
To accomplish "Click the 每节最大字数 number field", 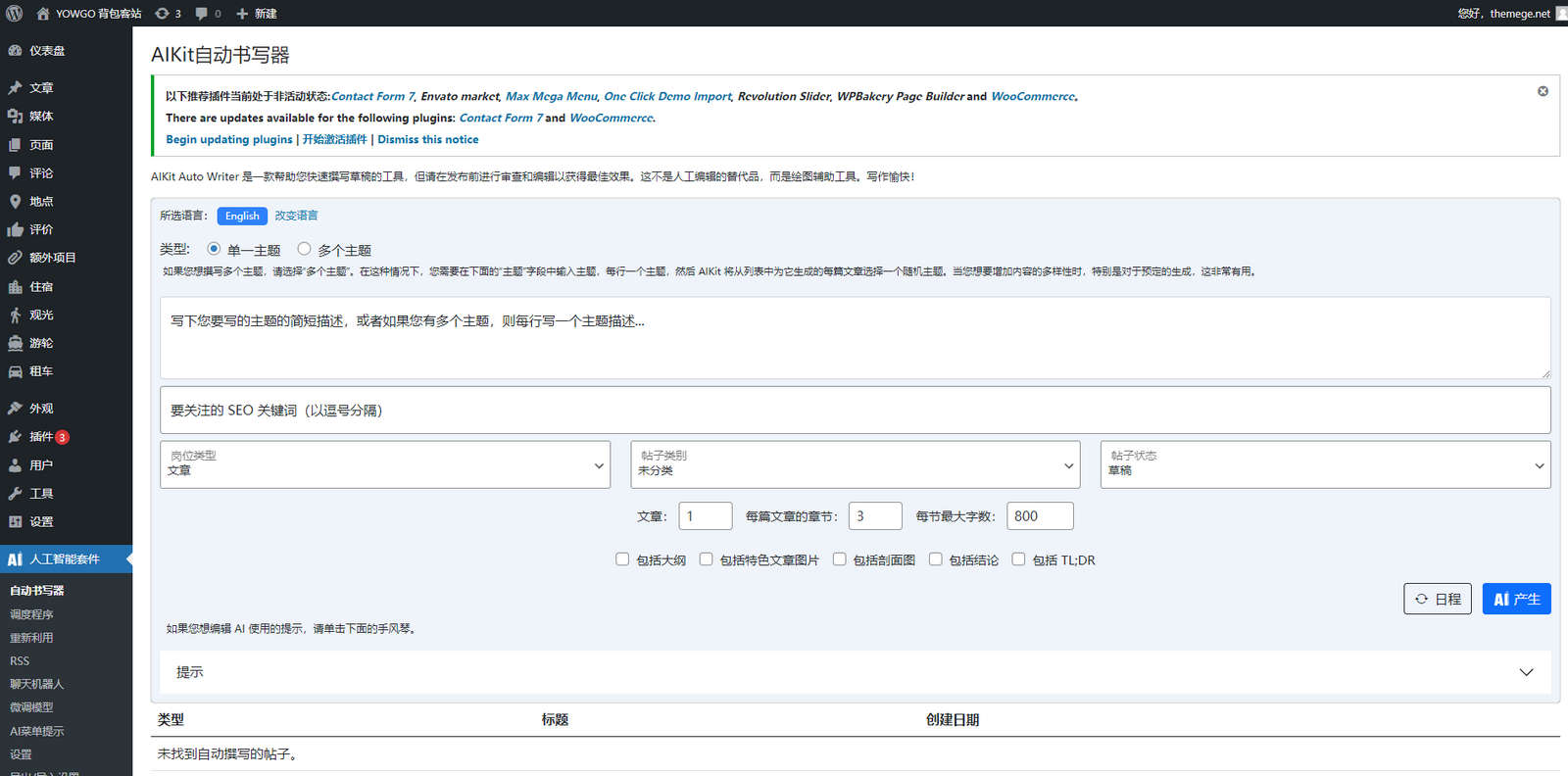I will (x=1040, y=516).
